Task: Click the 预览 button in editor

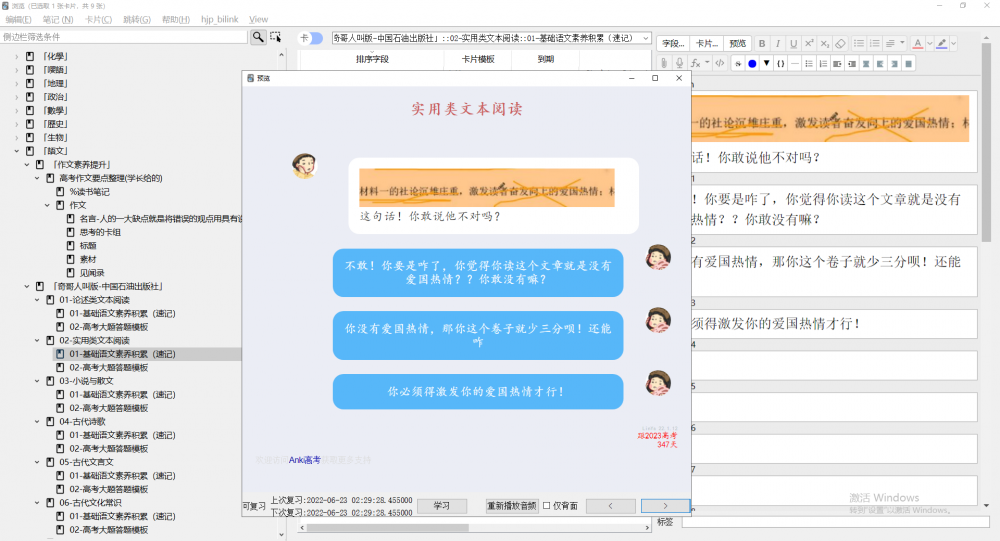Action: (x=738, y=43)
